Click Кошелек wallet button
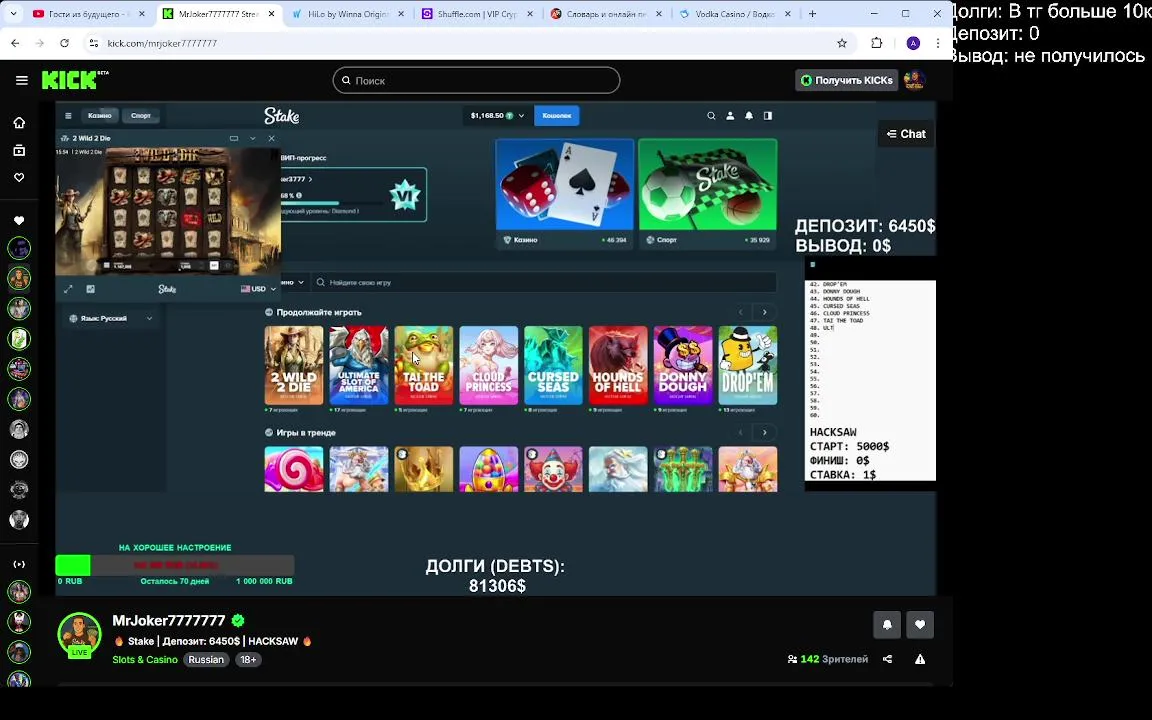Viewport: 1152px width, 720px height. 557,115
